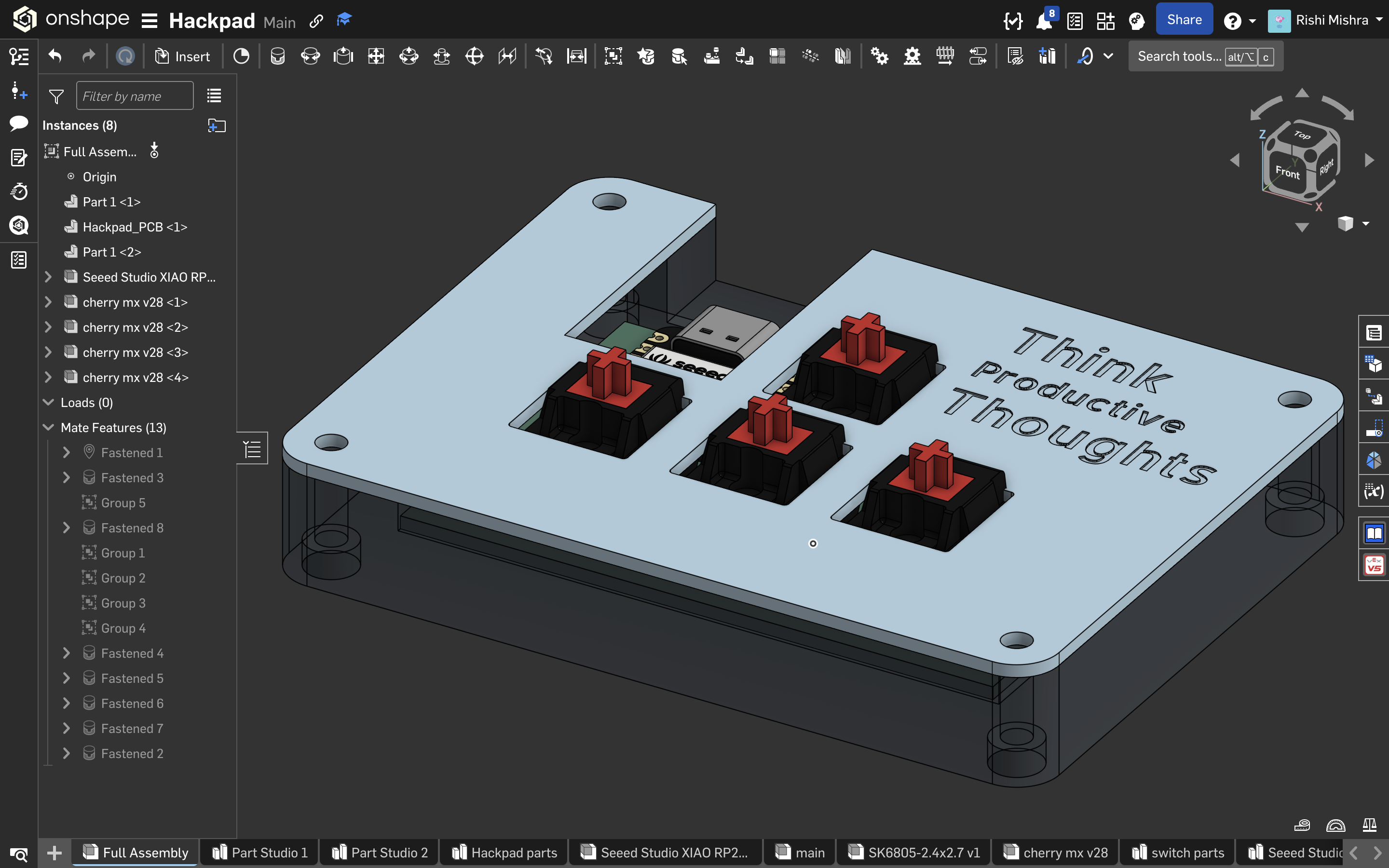The height and width of the screenshot is (868, 1389).
Task: Switch to the Hackpad parts tab
Action: tap(504, 853)
